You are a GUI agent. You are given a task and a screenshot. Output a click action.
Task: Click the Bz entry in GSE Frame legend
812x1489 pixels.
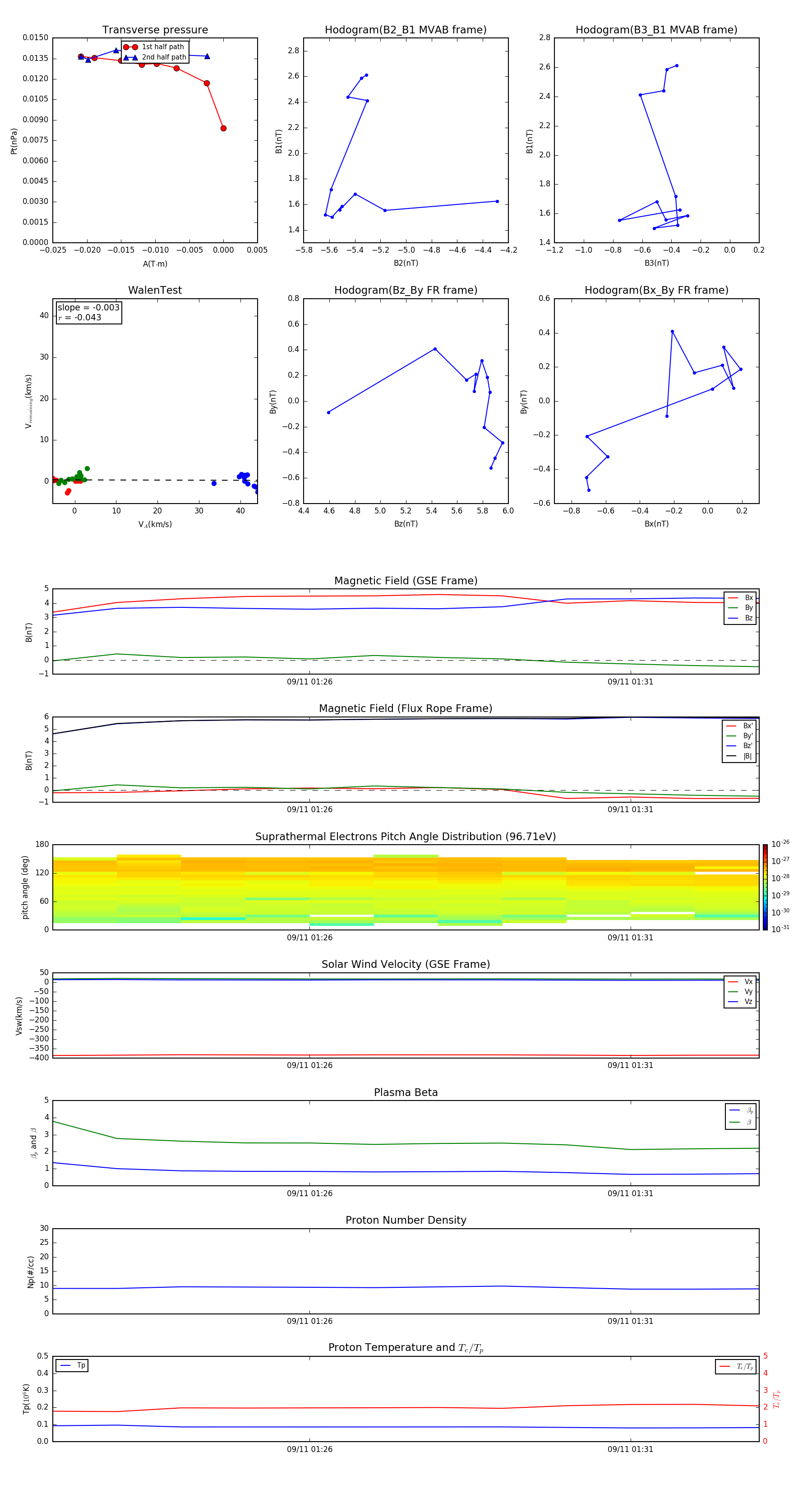740,618
